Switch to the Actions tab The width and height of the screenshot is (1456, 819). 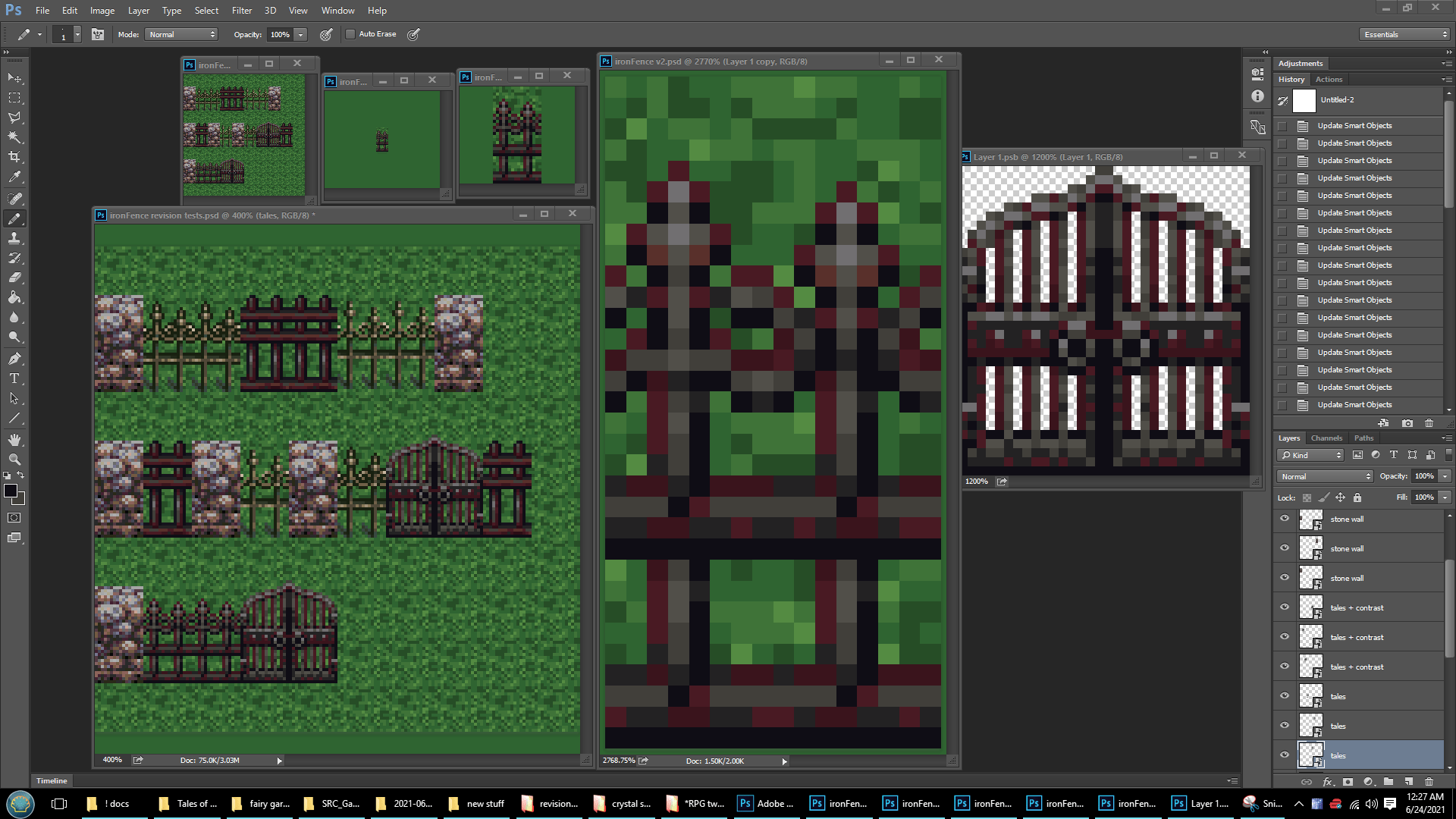coord(1329,79)
